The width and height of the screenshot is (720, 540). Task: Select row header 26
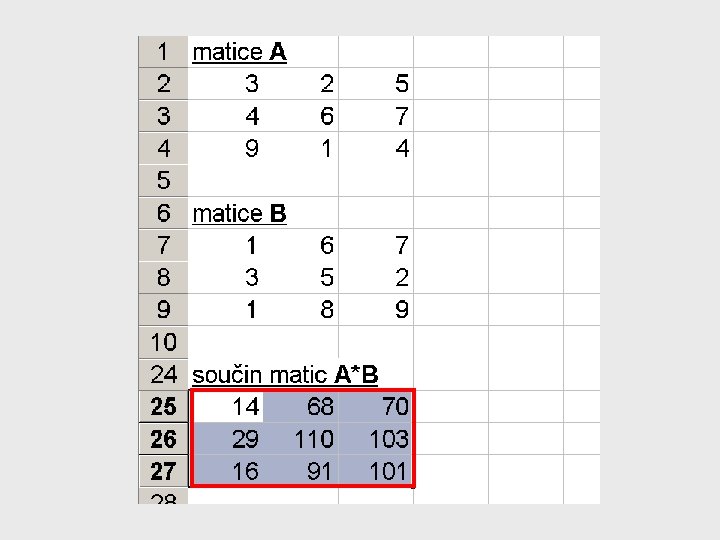pos(163,439)
